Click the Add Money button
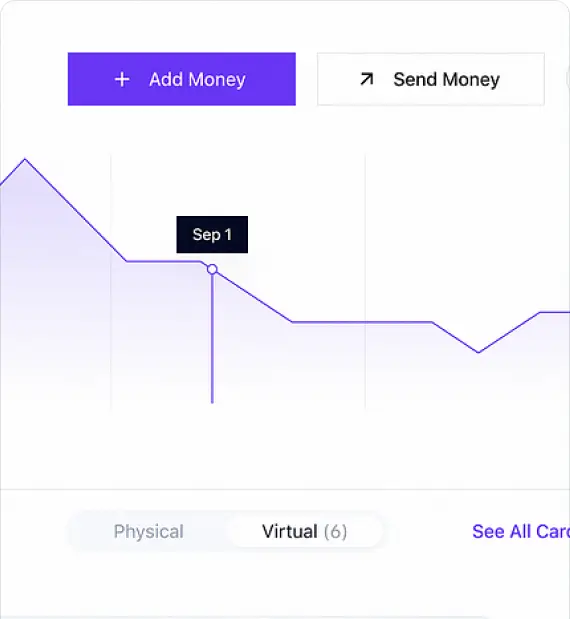The width and height of the screenshot is (570, 619). [182, 79]
